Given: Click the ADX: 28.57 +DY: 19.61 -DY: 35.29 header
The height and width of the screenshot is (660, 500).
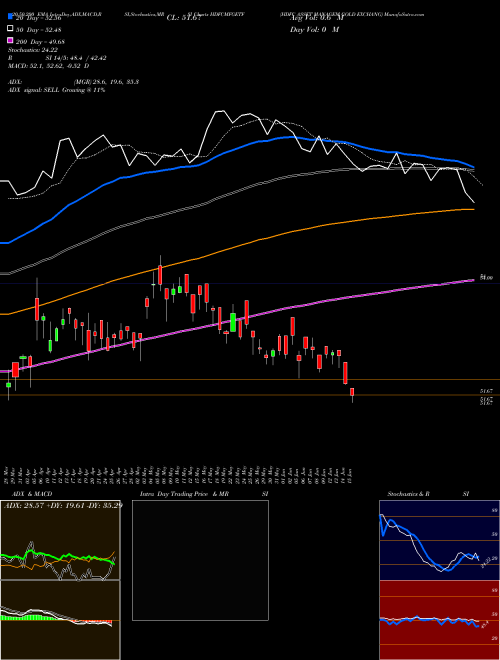Looking at the screenshot, I should [63, 505].
